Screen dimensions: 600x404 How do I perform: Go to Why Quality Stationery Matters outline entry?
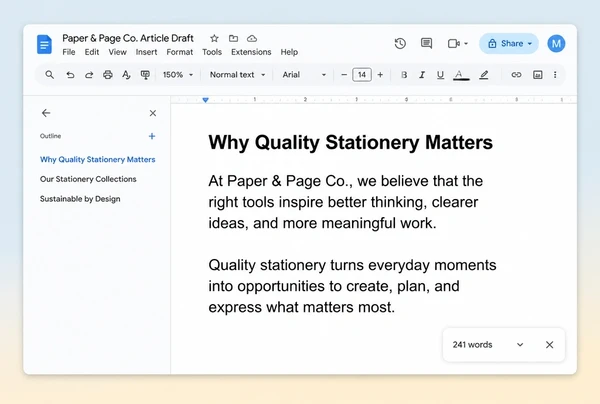pos(98,160)
